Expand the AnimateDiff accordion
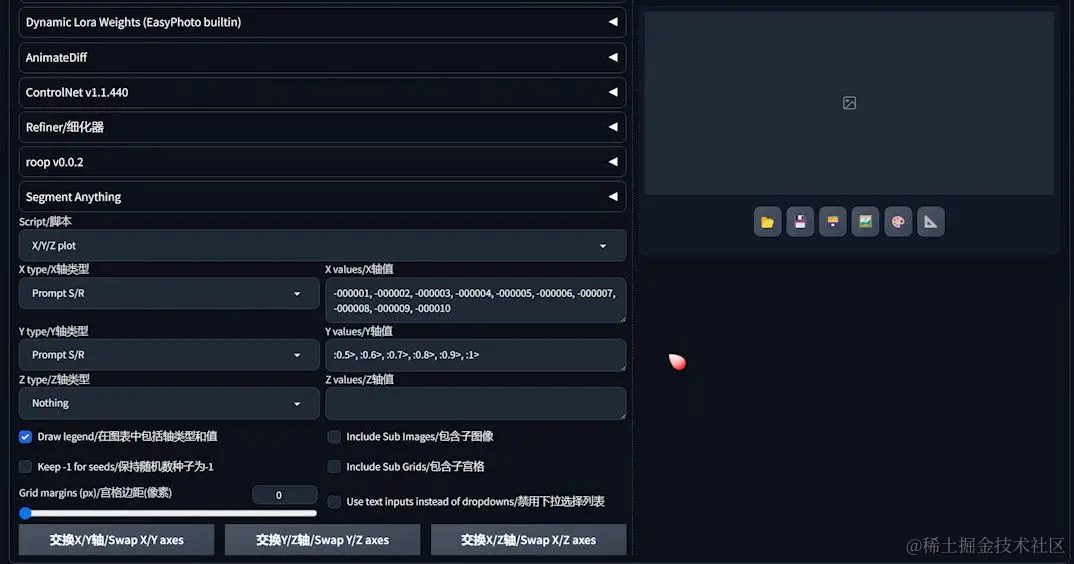Image resolution: width=1074 pixels, height=564 pixels. click(x=322, y=58)
